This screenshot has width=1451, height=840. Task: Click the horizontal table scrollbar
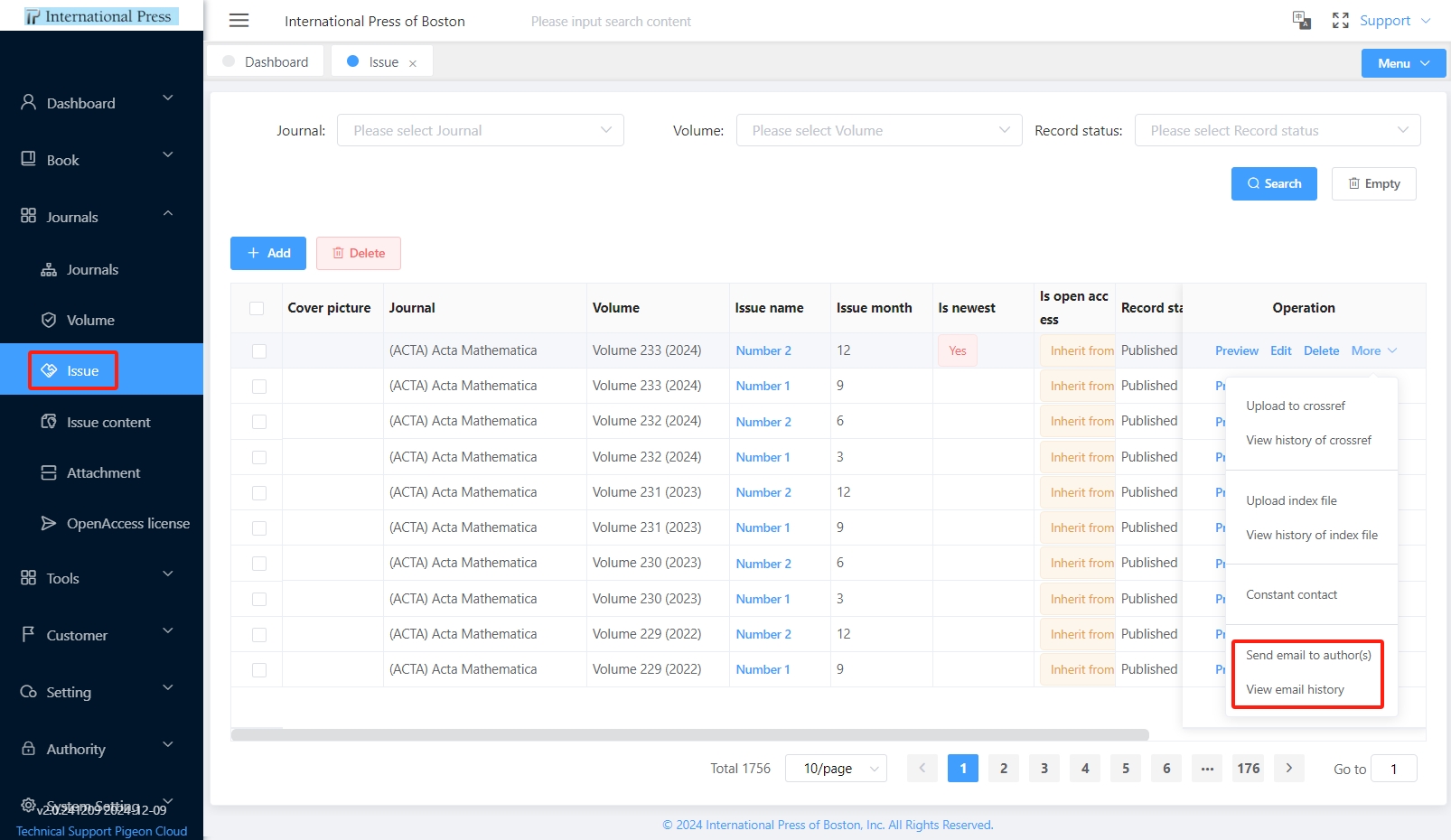pos(689,734)
